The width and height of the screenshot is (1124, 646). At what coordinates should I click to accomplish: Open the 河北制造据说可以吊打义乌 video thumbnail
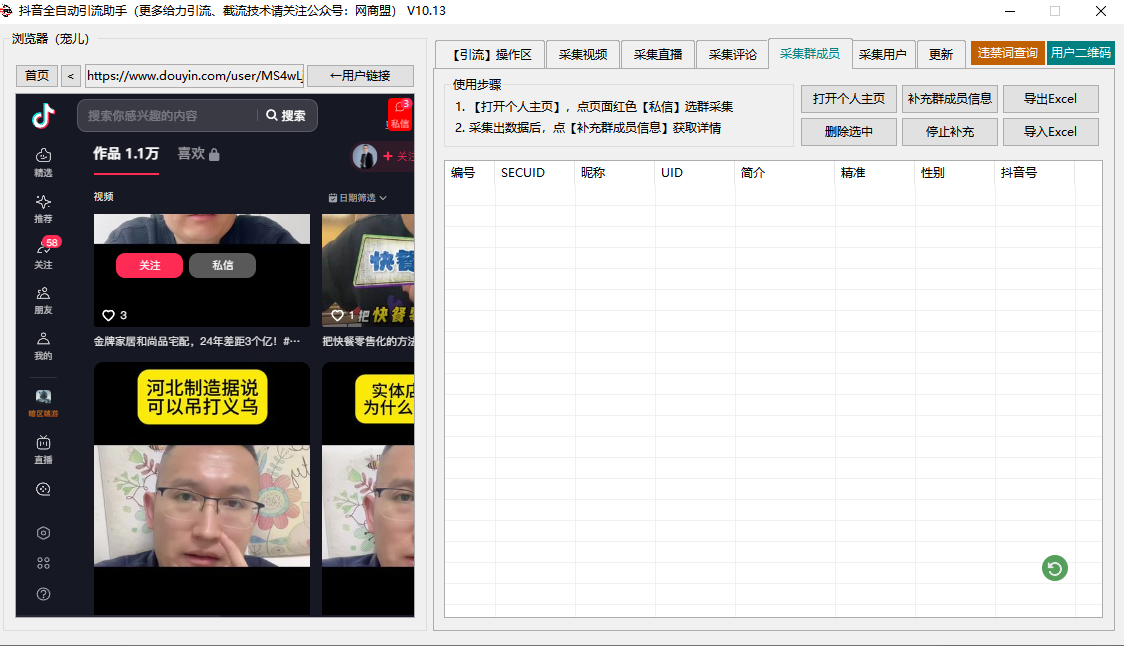202,488
